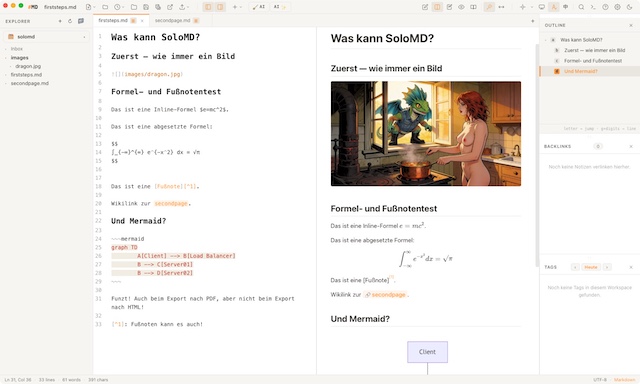Toggle the right sidebar panel button
This screenshot has width=640, height=384.
[220, 7]
